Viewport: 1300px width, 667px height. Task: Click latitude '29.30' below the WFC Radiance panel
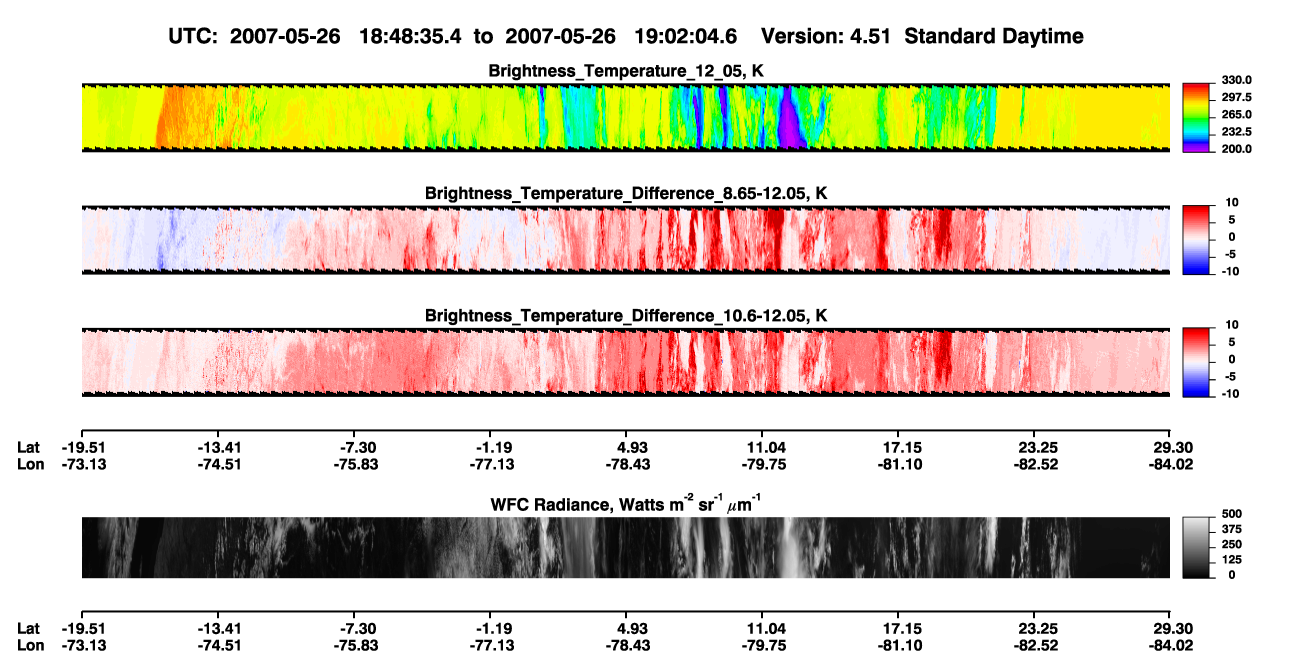tap(1173, 628)
